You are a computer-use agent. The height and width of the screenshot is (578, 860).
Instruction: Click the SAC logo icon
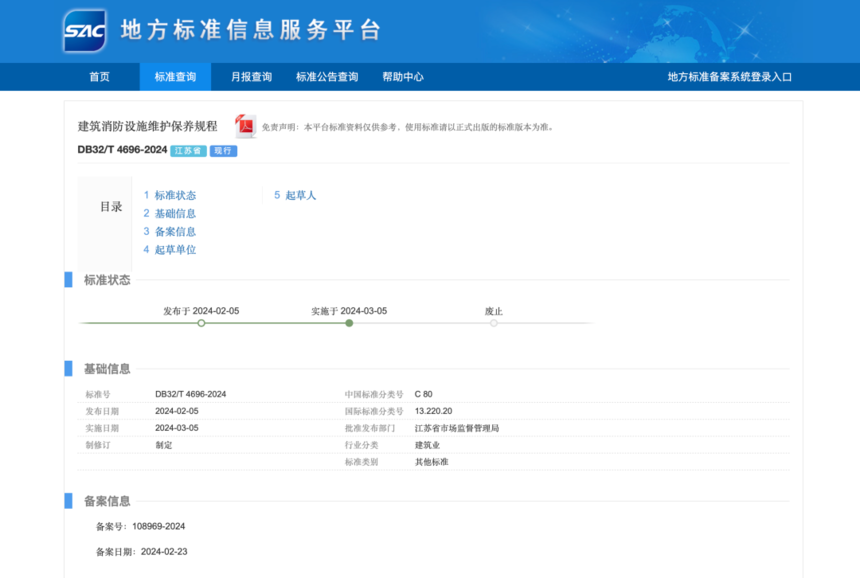[x=84, y=31]
